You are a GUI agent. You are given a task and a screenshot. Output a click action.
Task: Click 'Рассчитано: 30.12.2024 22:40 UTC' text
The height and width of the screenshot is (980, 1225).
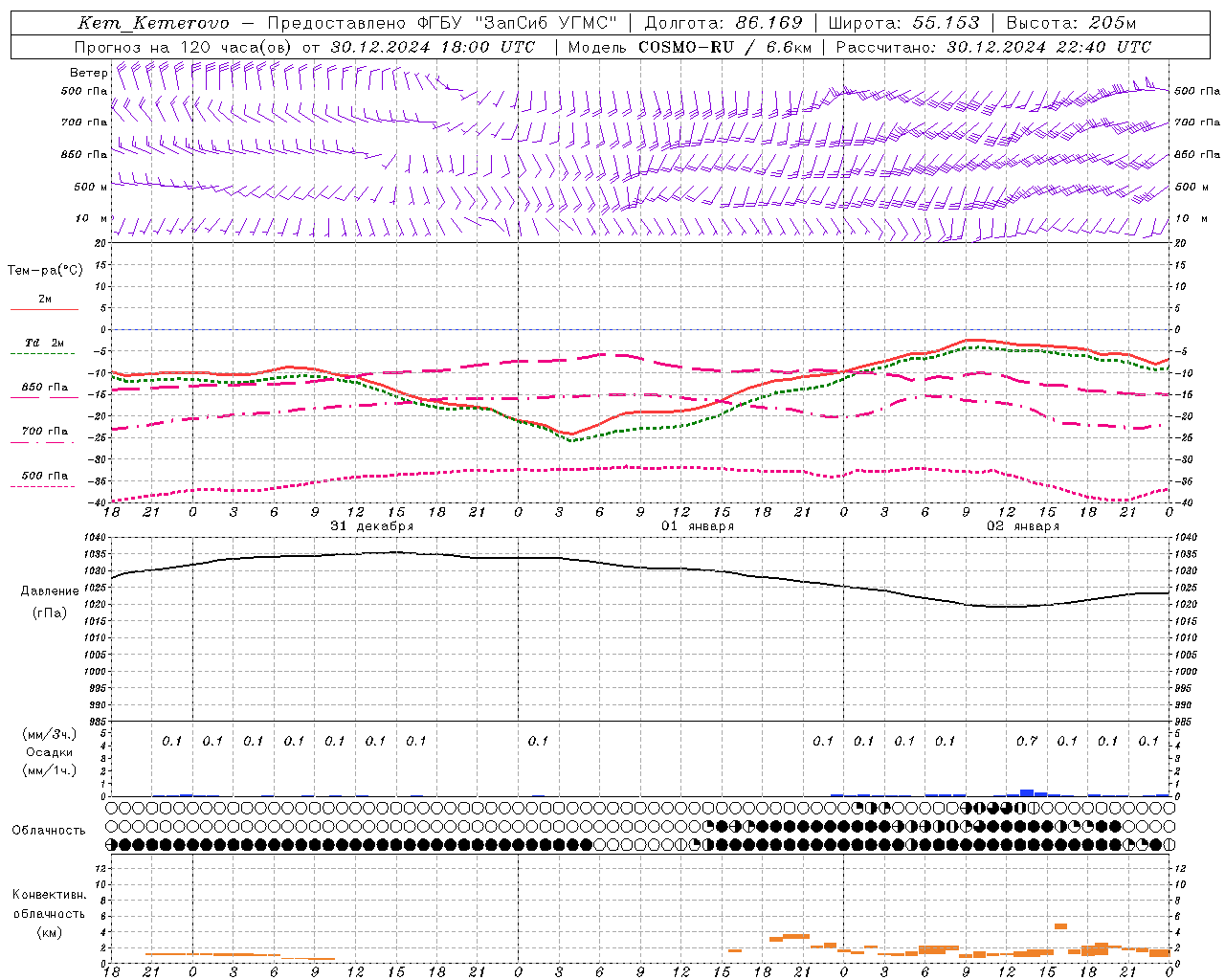point(994,46)
